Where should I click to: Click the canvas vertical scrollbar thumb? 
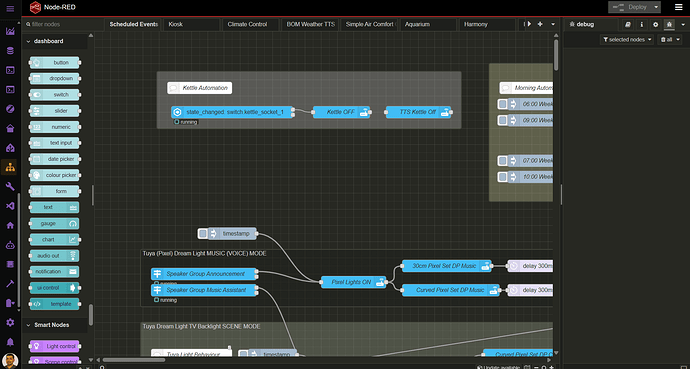pos(556,55)
